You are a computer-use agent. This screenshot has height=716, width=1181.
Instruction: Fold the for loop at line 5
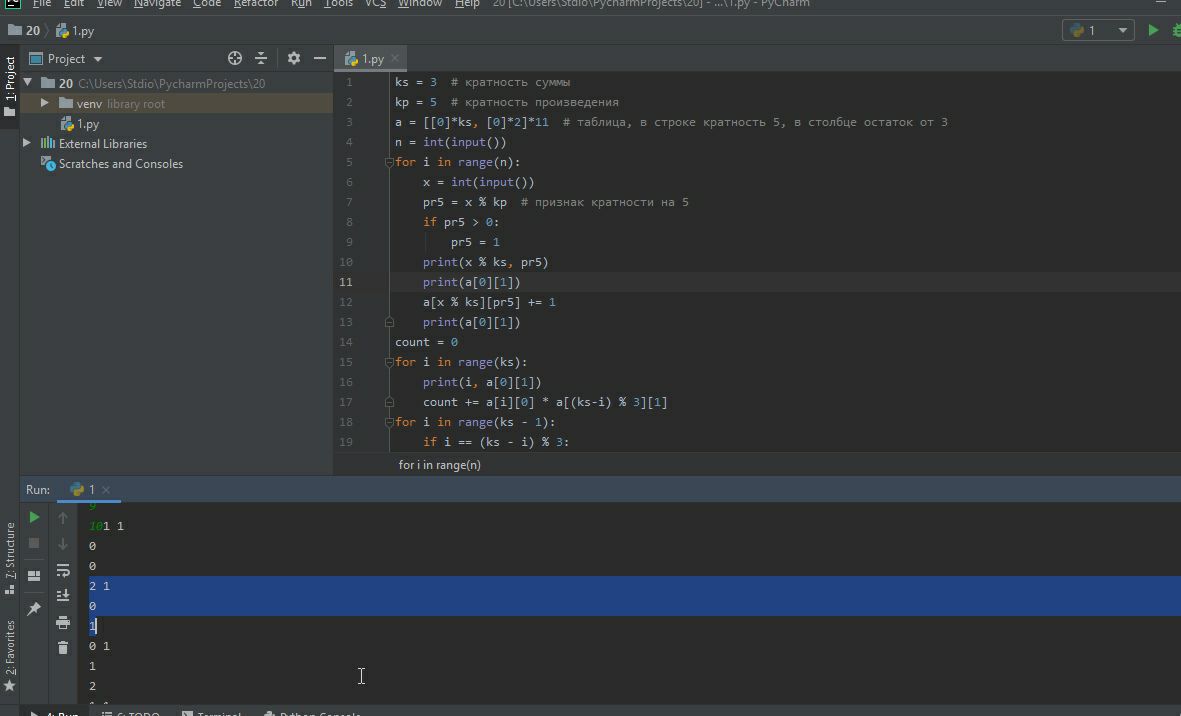coord(389,162)
